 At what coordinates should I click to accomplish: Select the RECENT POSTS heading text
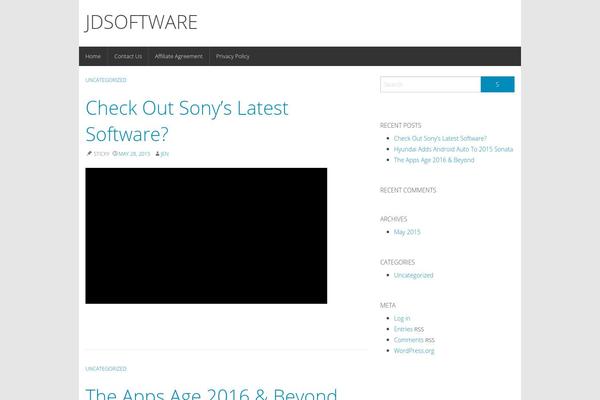tap(400, 126)
